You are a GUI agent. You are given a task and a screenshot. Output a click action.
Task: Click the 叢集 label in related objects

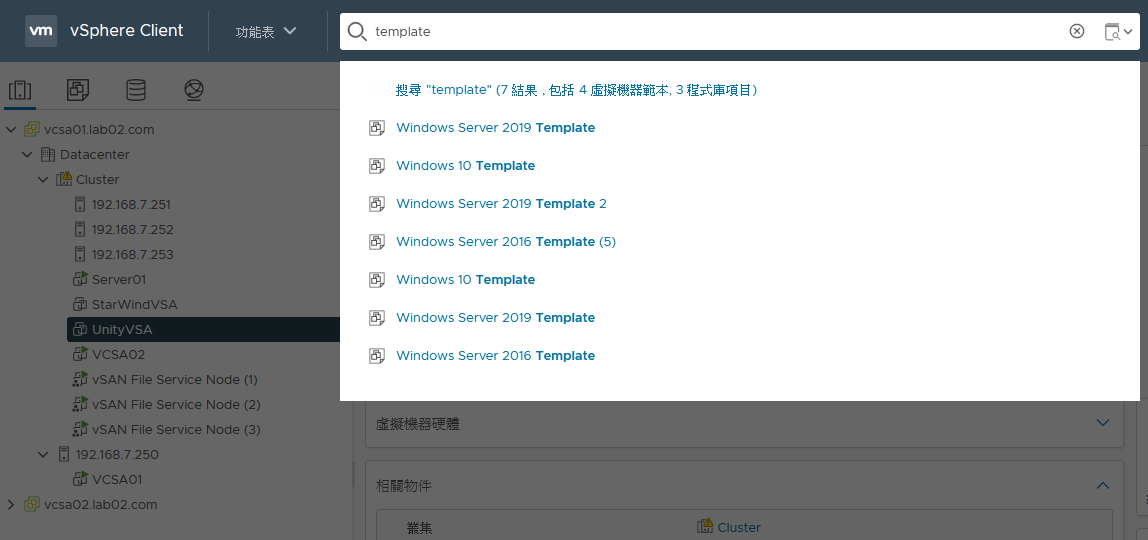pos(419,528)
